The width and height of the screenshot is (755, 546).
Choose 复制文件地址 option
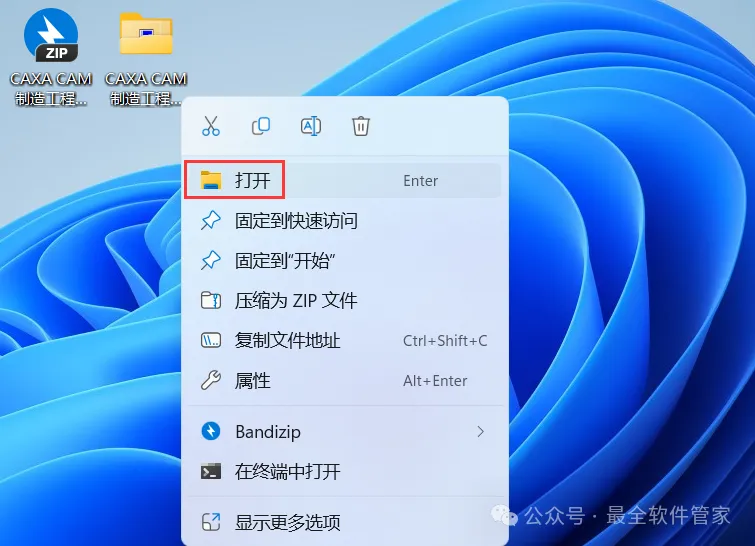click(344, 341)
